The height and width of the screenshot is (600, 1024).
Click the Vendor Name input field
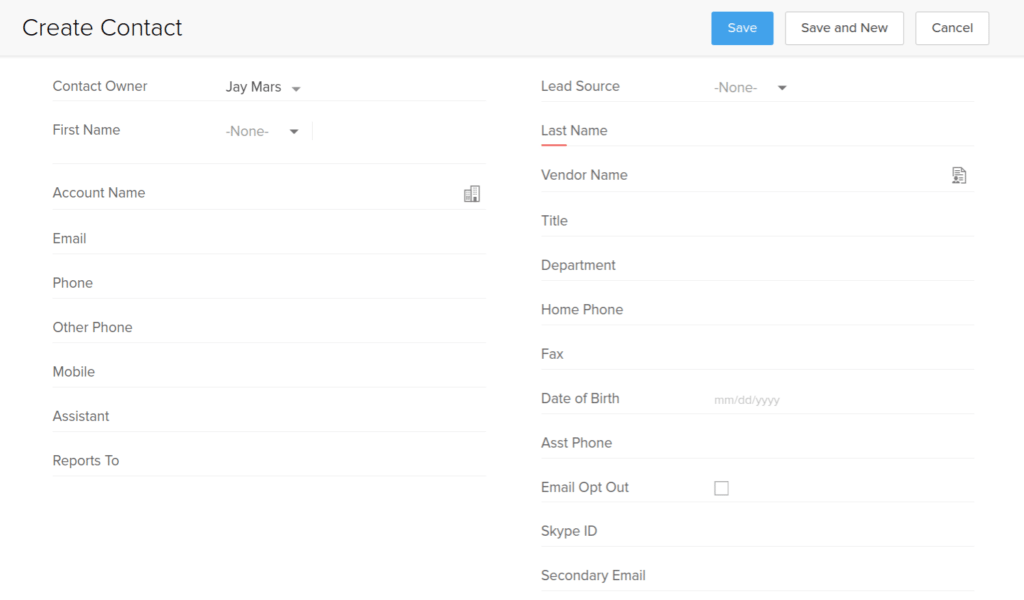831,176
